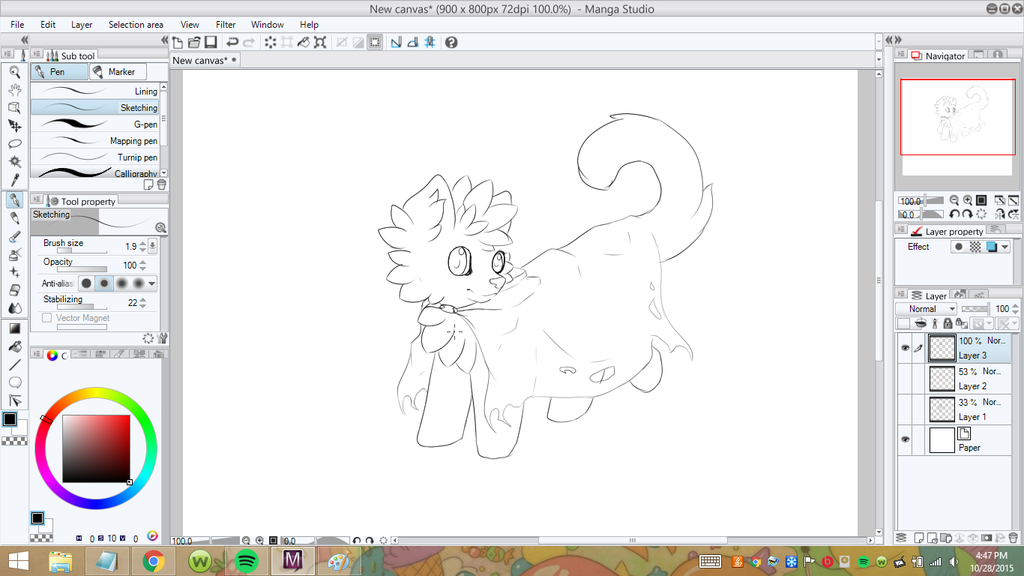1024x576 pixels.
Task: Enable the Vector Magnet checkbox
Action: [47, 318]
